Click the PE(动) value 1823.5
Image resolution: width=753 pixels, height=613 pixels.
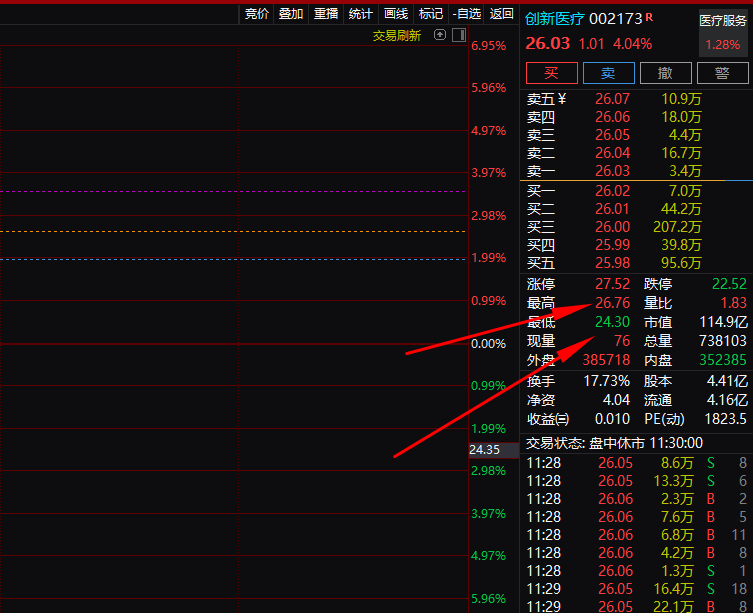click(725, 419)
